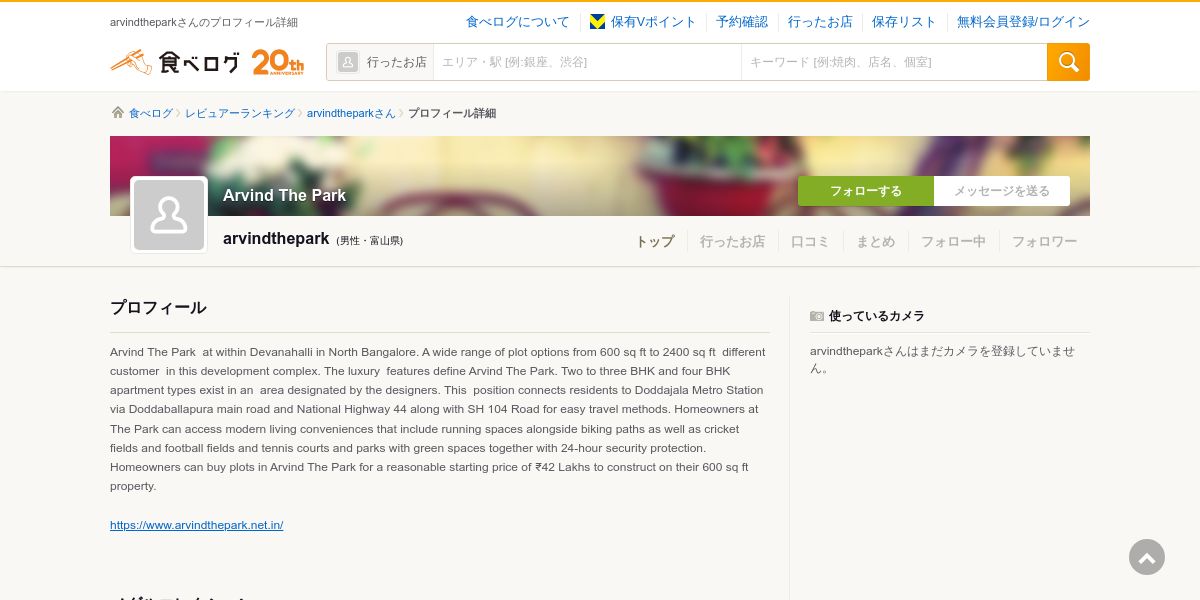The image size is (1200, 600).
Task: Click the home icon in breadcrumb
Action: click(x=118, y=113)
